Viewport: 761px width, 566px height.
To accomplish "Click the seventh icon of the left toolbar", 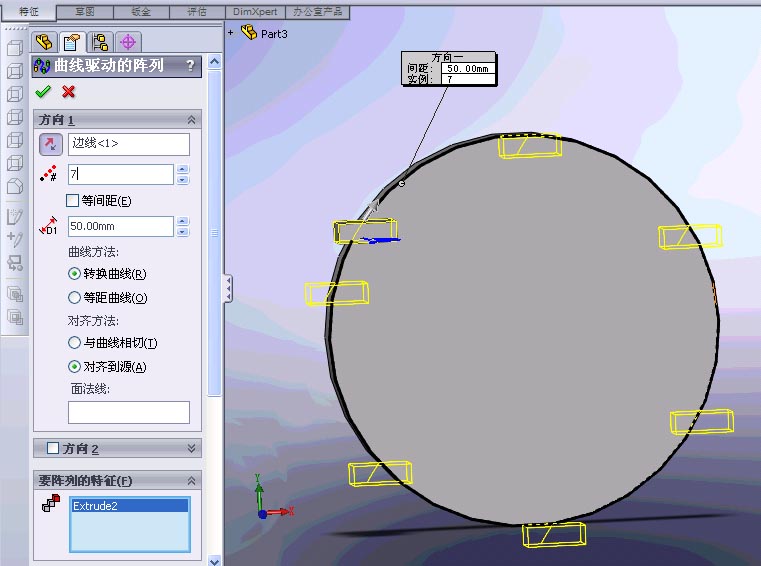I will pos(15,186).
